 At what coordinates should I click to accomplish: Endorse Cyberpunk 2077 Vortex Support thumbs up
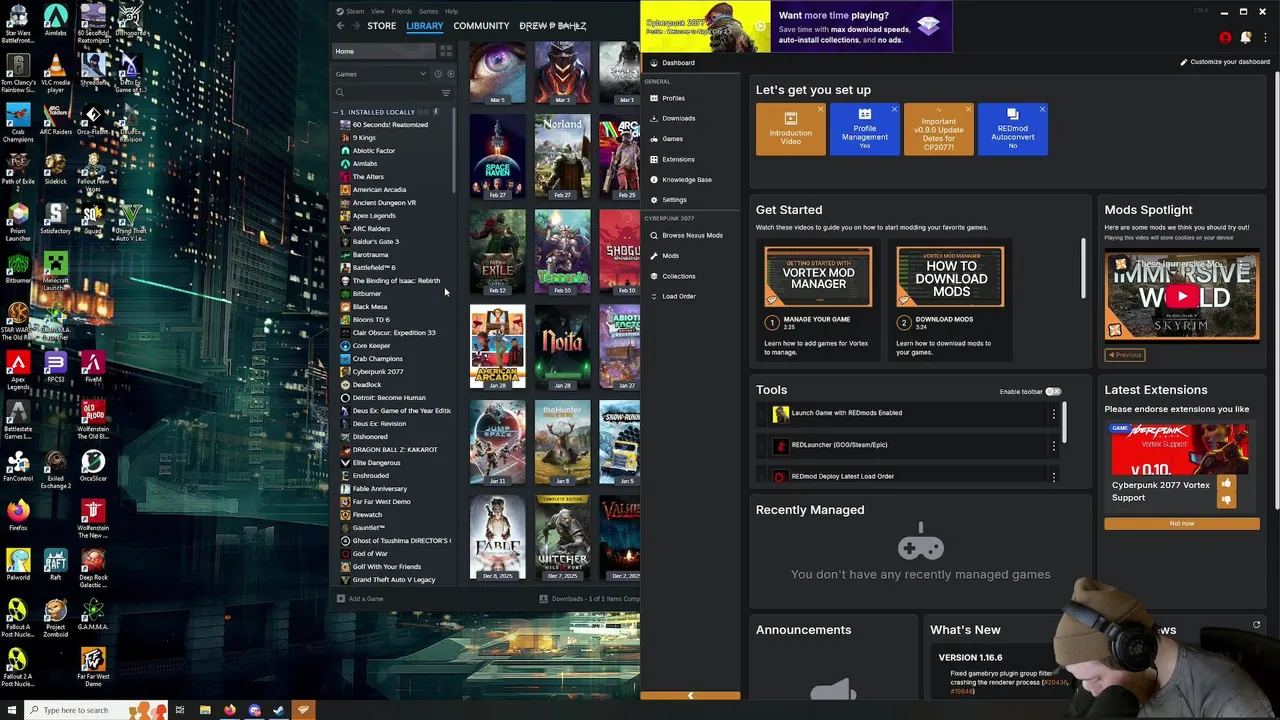point(1226,484)
